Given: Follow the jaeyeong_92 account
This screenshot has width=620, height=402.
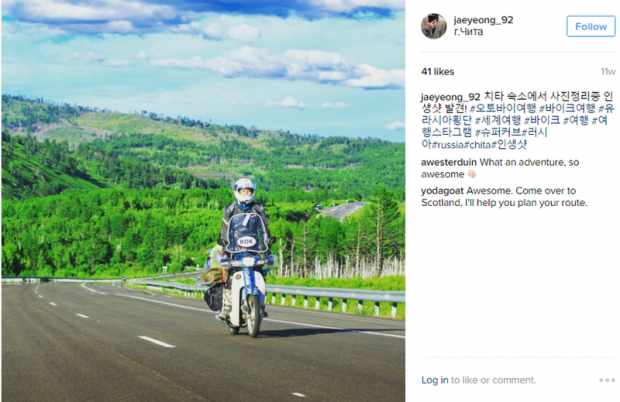Looking at the screenshot, I should pos(591,26).
